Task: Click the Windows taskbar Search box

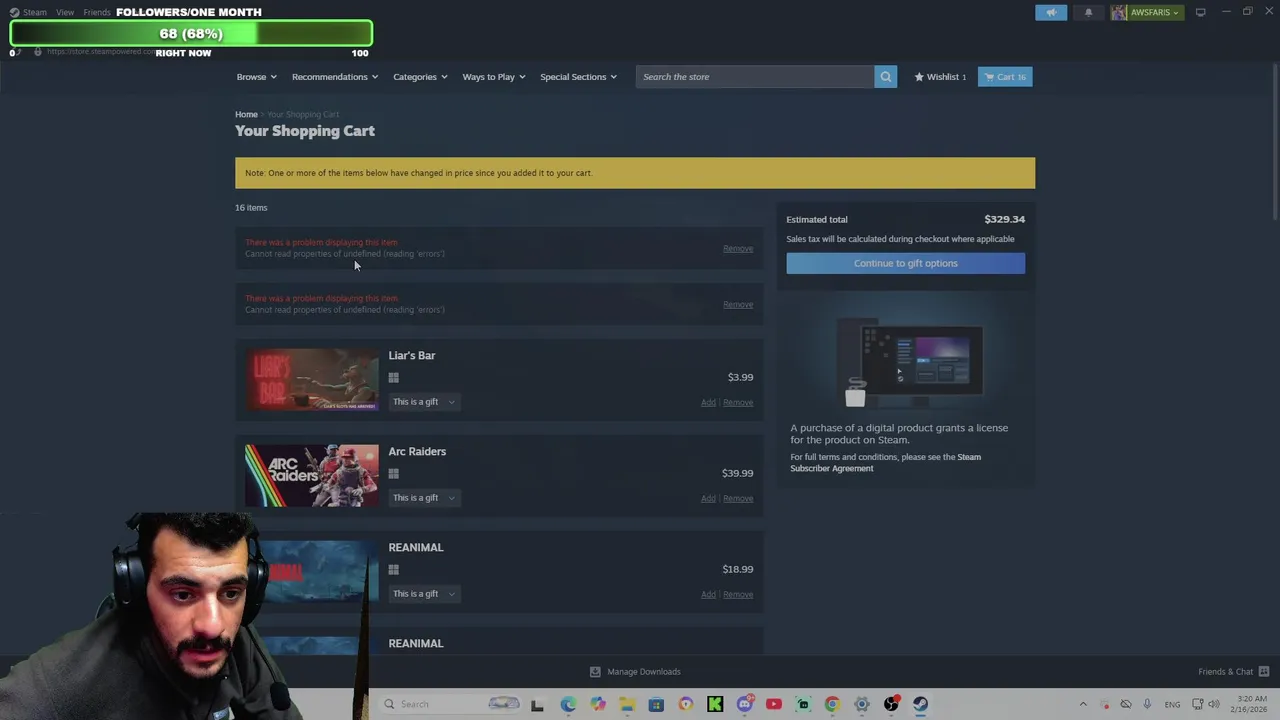Action: tap(450, 704)
